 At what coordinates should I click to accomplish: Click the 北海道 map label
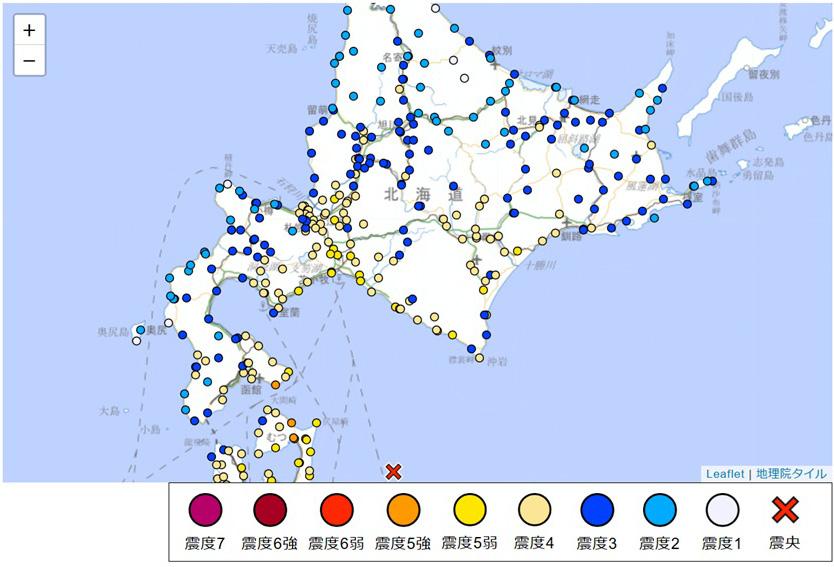pos(424,195)
